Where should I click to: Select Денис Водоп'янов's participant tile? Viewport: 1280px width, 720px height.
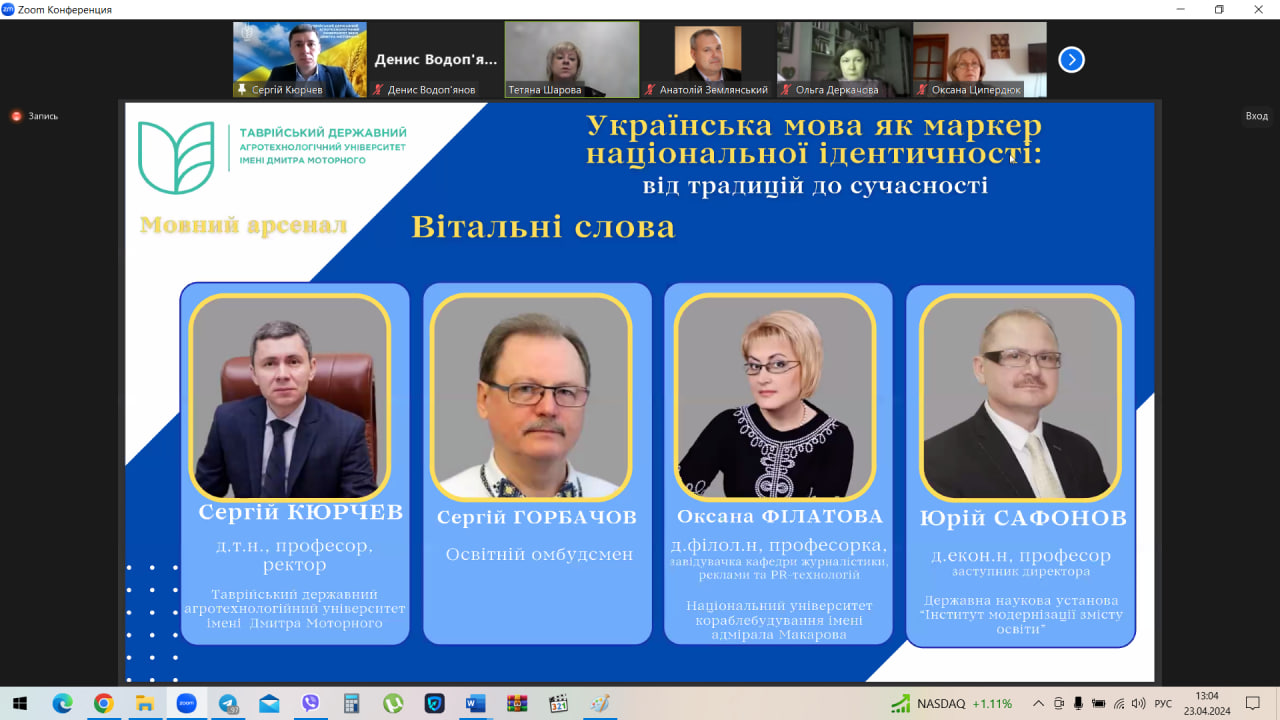(436, 59)
